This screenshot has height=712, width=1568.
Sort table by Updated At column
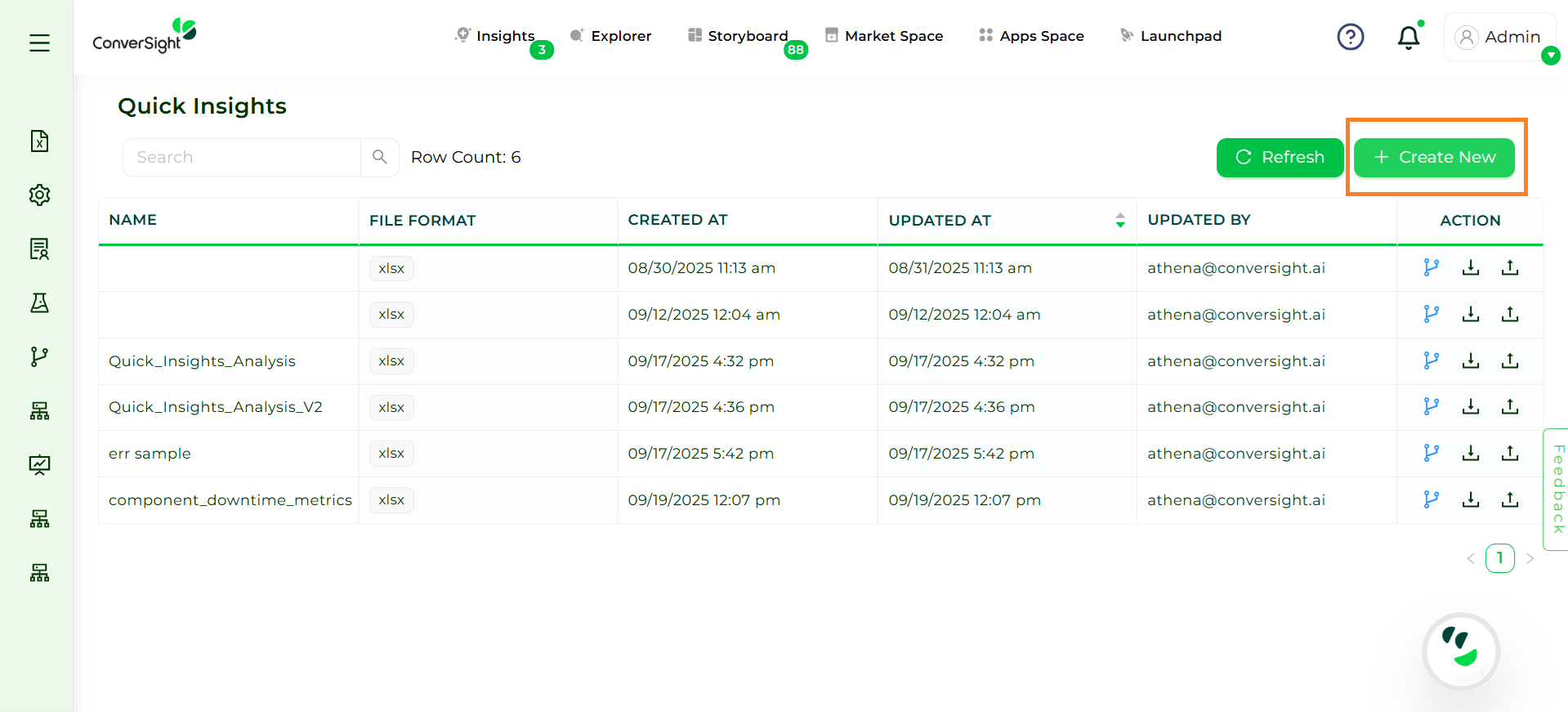point(1119,220)
